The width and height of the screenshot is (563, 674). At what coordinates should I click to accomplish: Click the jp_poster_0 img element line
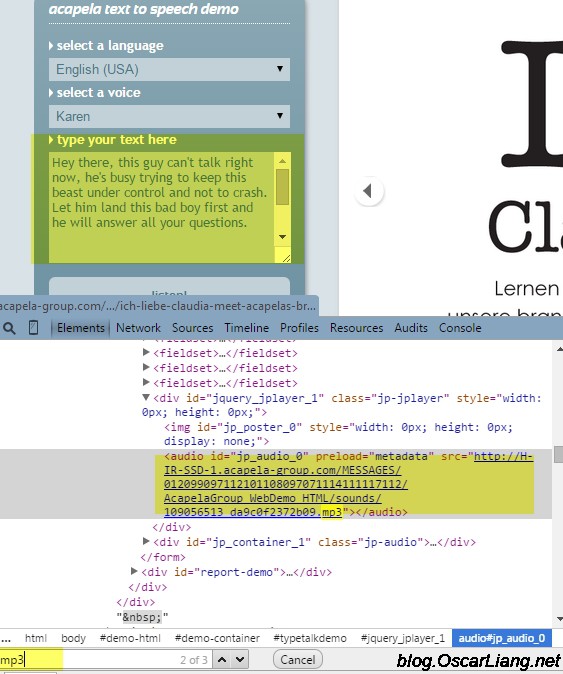pyautogui.click(x=338, y=434)
